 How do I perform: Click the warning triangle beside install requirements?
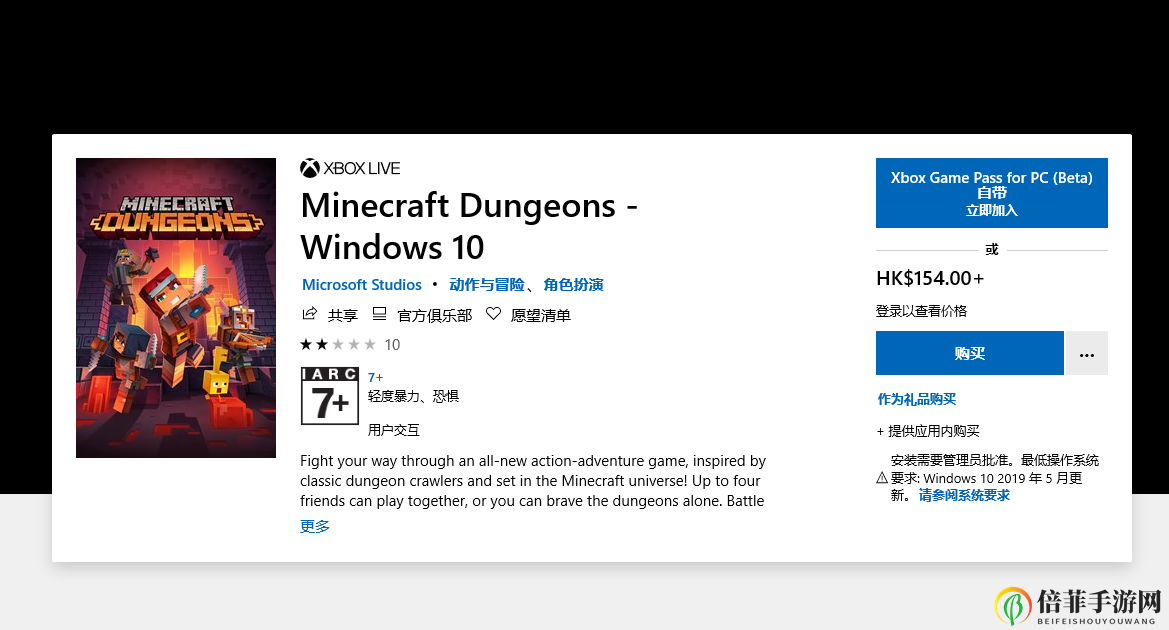click(882, 478)
